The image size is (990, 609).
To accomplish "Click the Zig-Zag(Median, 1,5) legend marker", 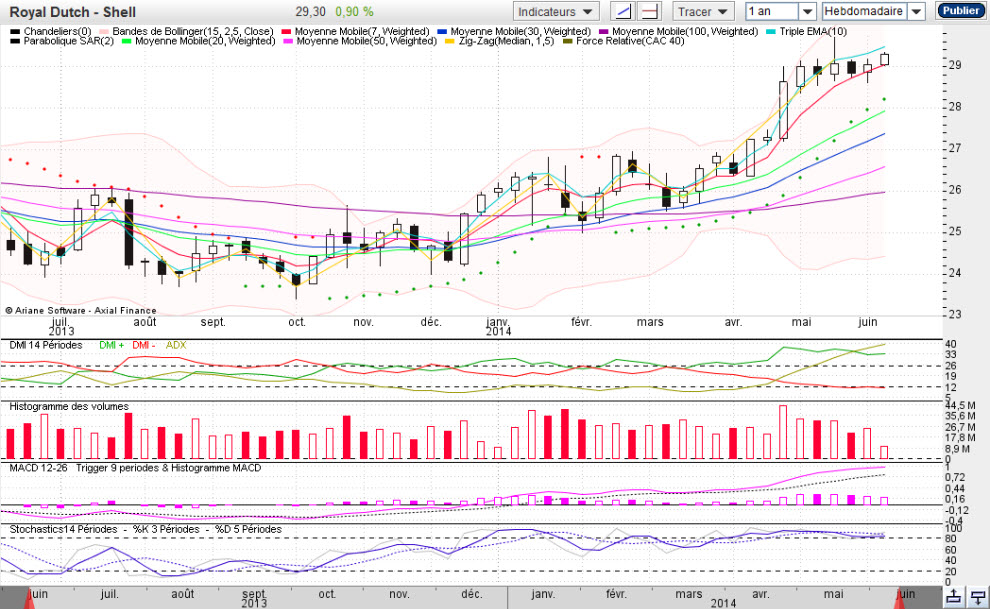I will (450, 41).
